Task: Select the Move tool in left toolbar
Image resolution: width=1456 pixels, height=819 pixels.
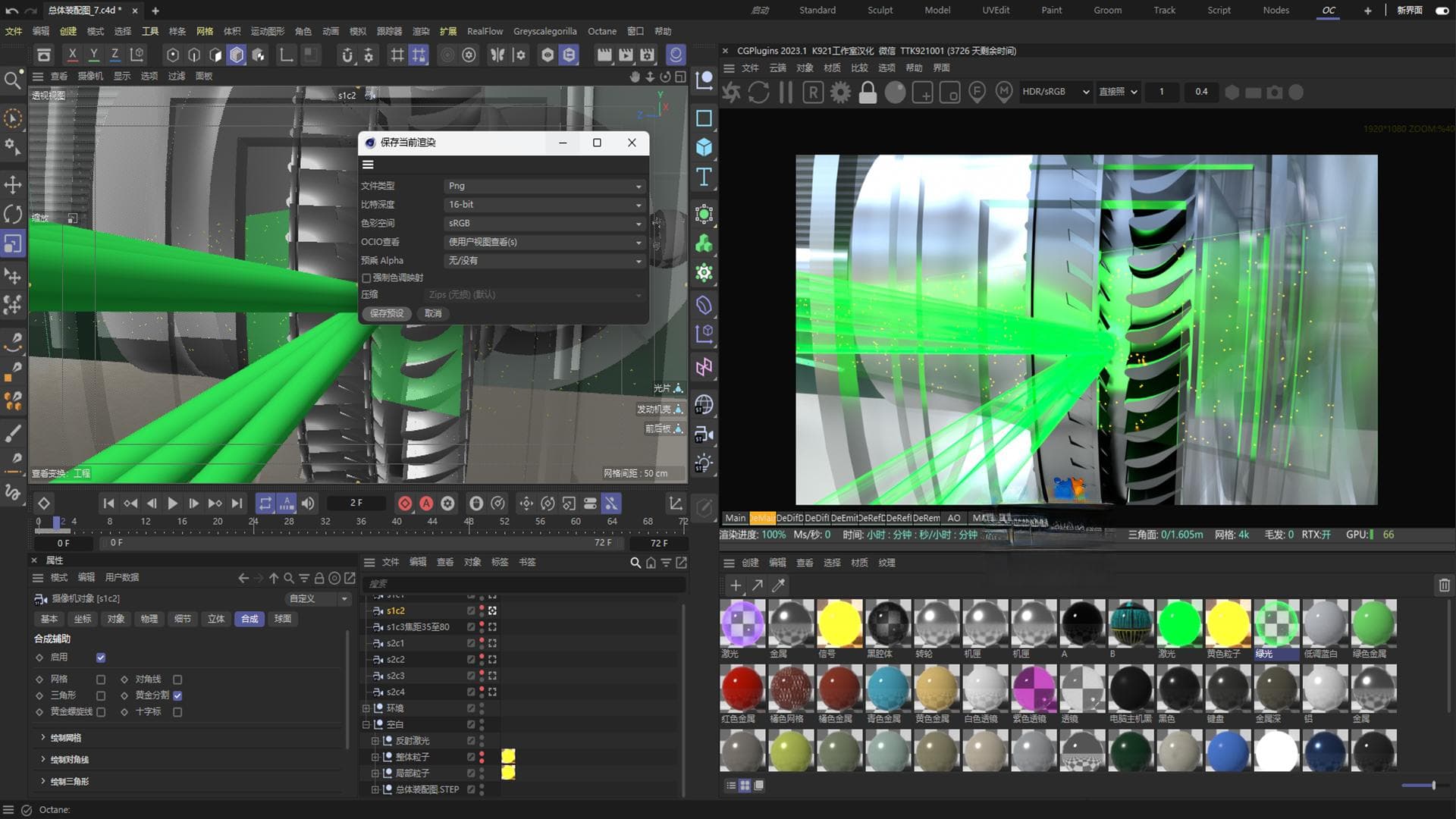Action: (x=13, y=184)
